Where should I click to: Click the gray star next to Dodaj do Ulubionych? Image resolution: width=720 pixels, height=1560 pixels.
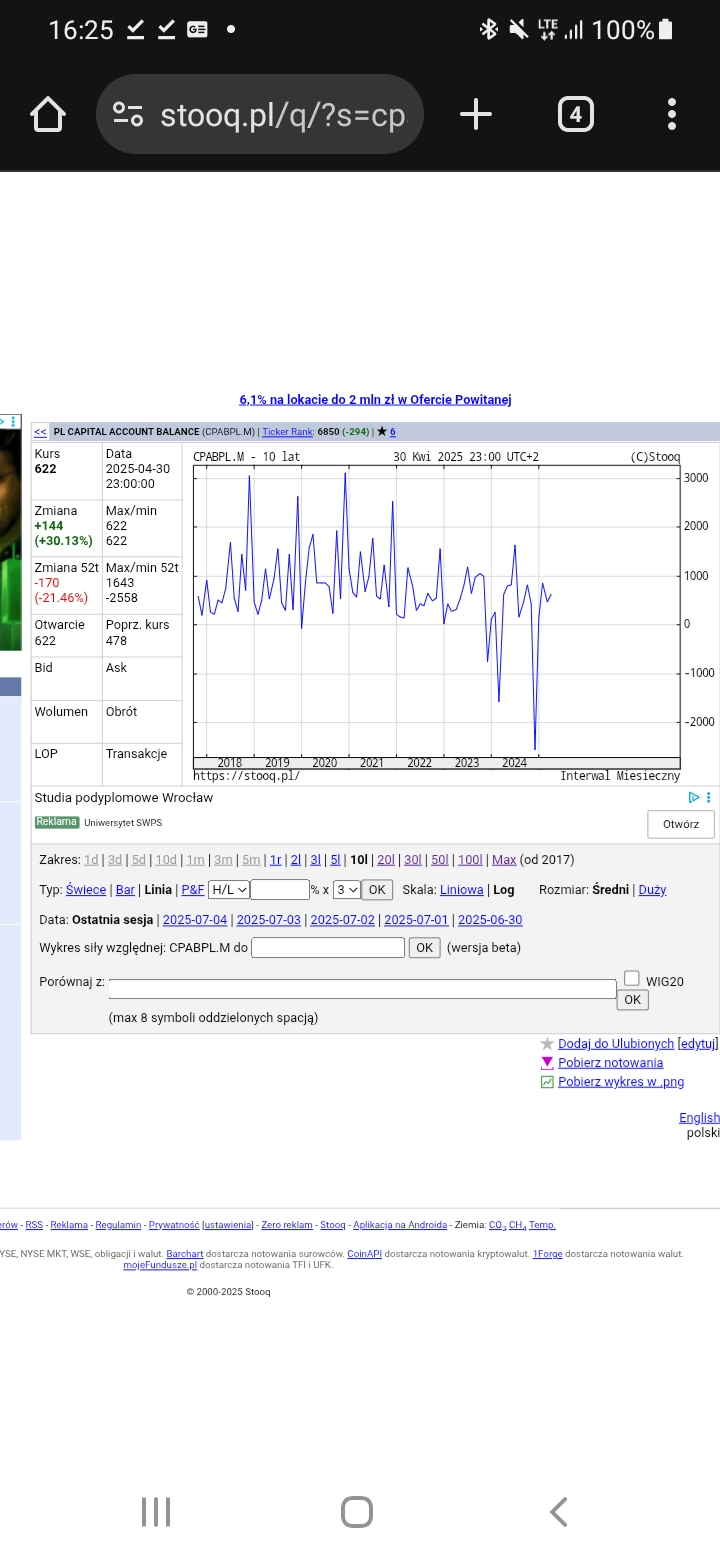point(547,1044)
